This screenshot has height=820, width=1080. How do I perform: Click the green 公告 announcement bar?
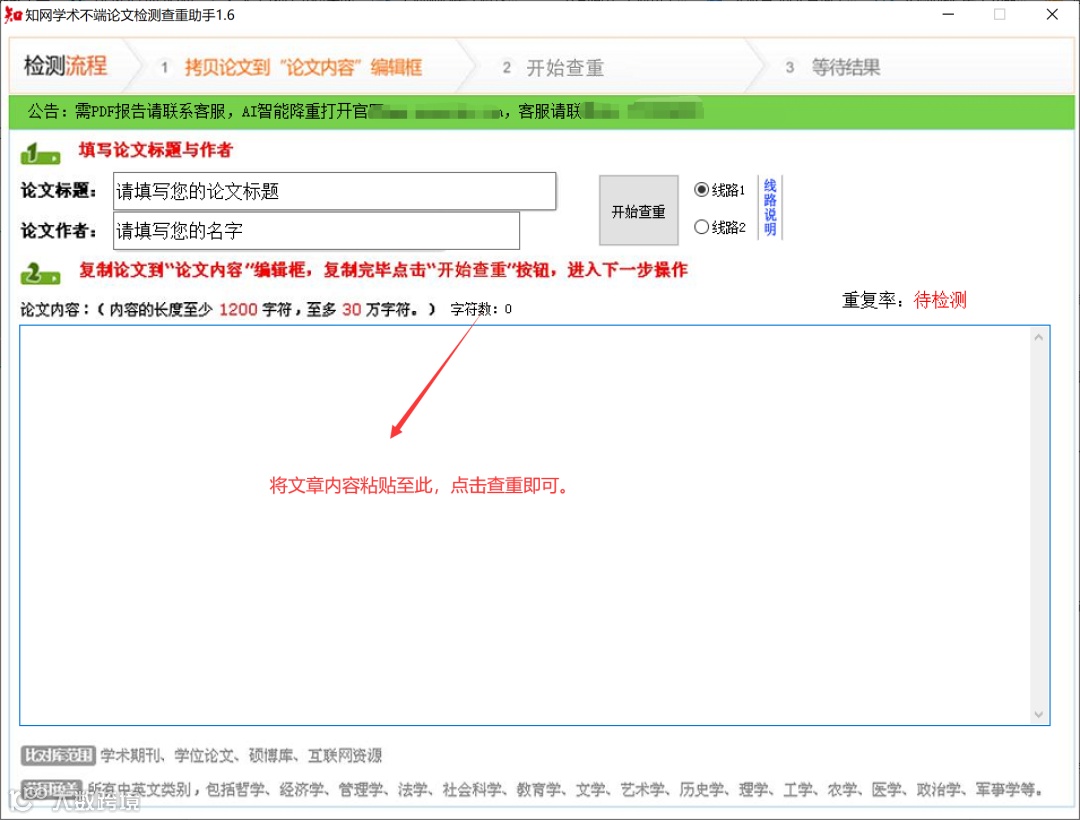coord(541,111)
